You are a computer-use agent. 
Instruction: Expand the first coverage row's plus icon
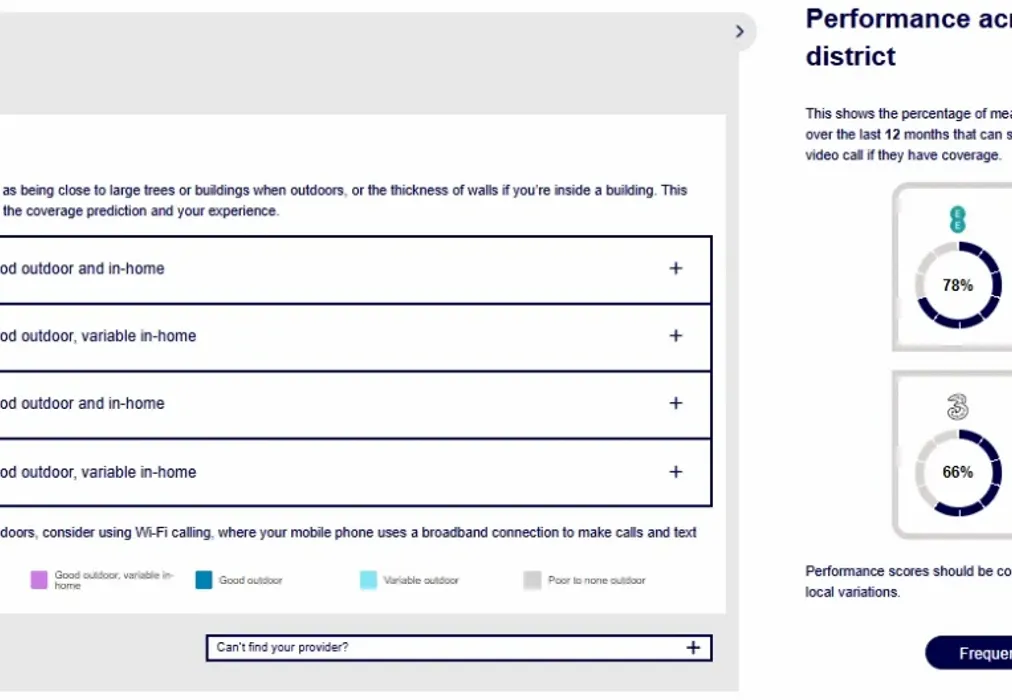(676, 268)
